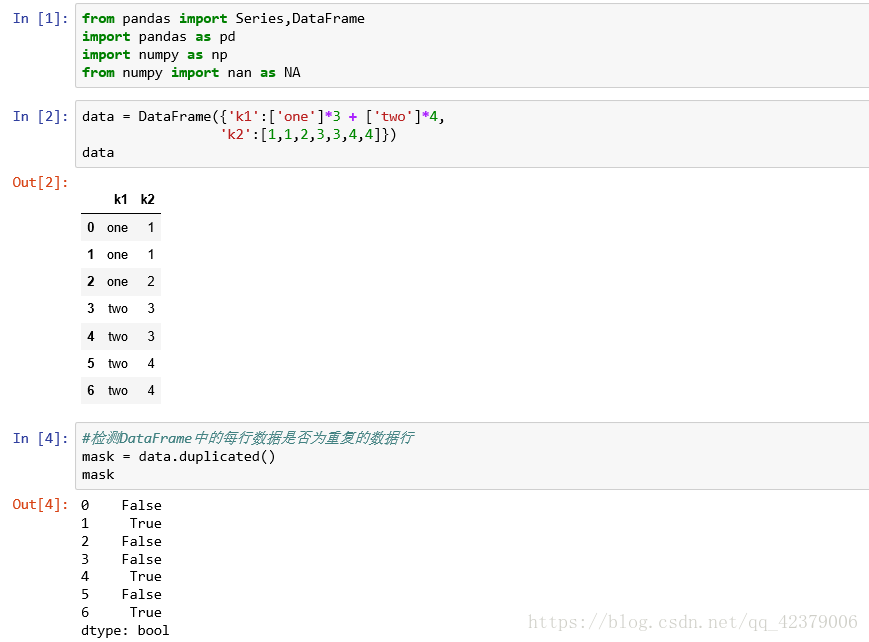This screenshot has width=869, height=642.
Task: Click the Chinese comment line in cell 4
Action: point(248,438)
